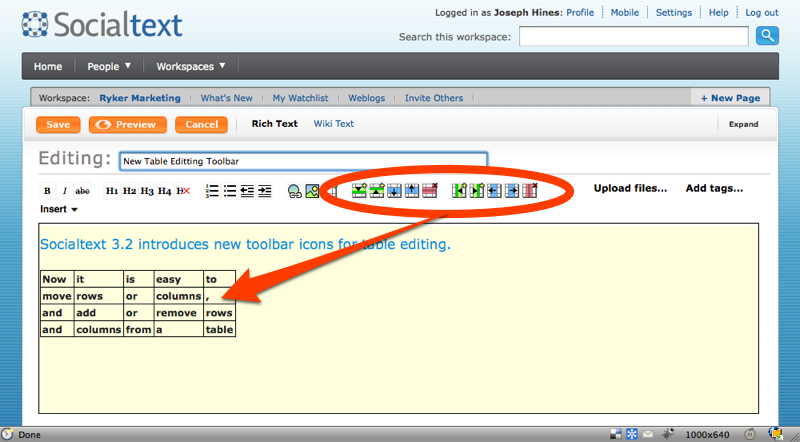Open Joseph Hines Profile link
Screen dimensions: 800x442
click(x=580, y=13)
